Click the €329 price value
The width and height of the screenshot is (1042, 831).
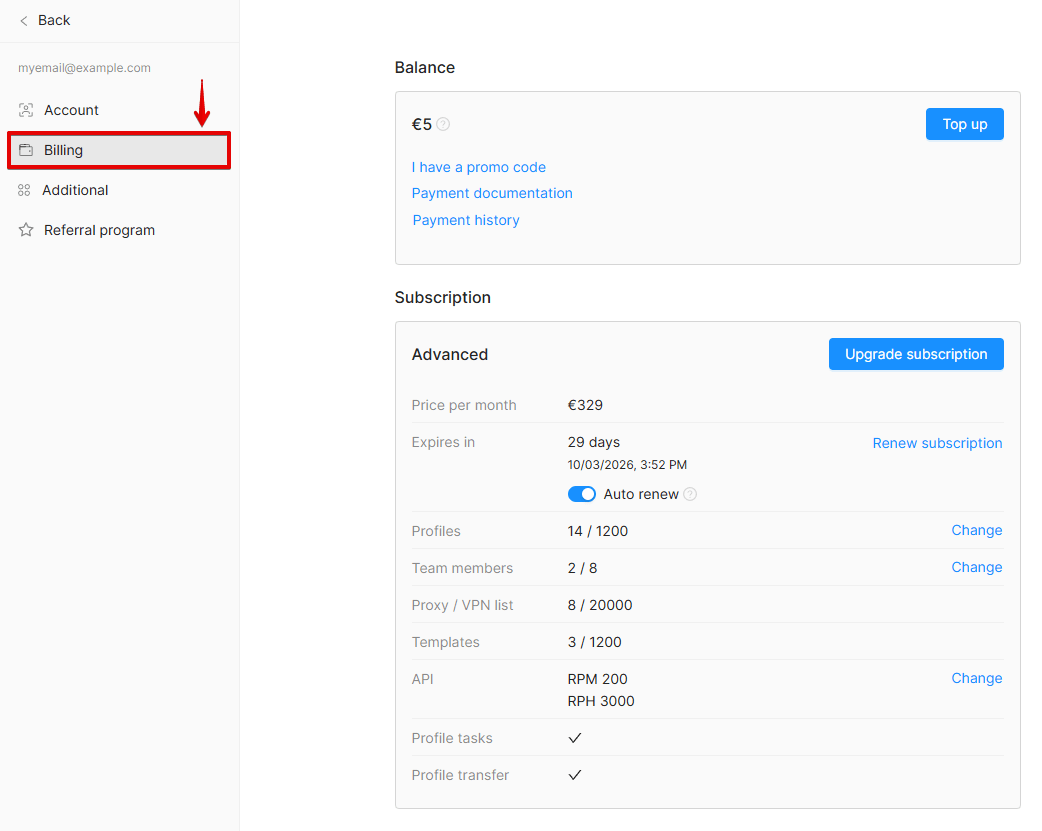(x=585, y=406)
